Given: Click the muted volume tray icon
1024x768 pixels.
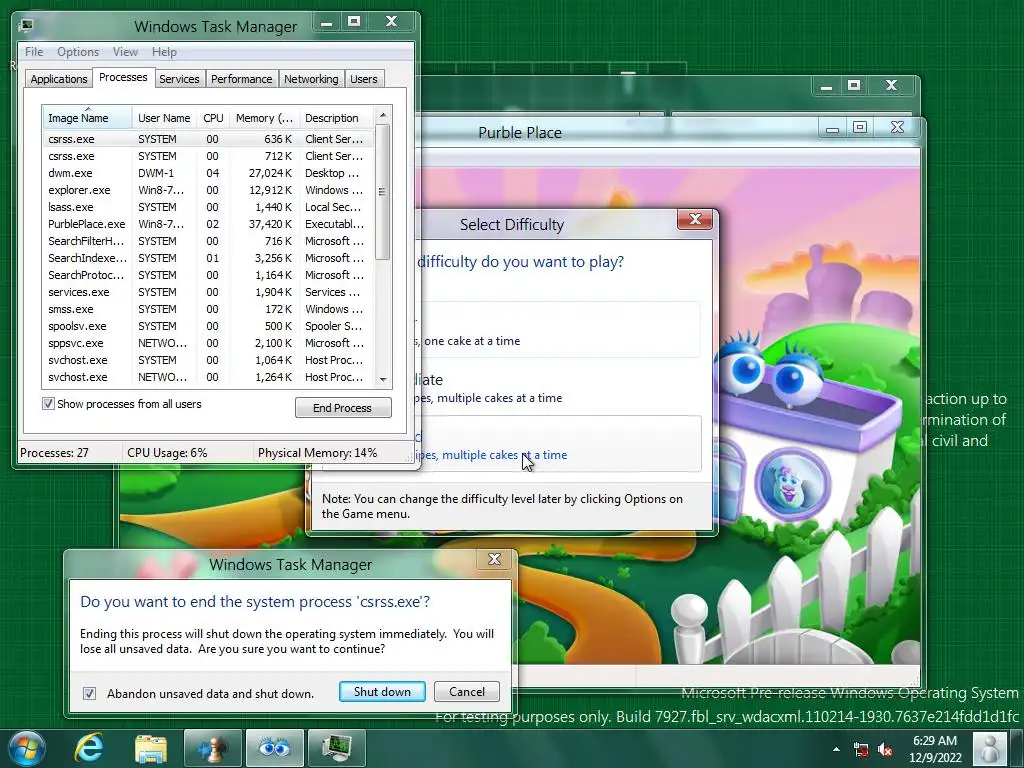Looking at the screenshot, I should coord(885,749).
